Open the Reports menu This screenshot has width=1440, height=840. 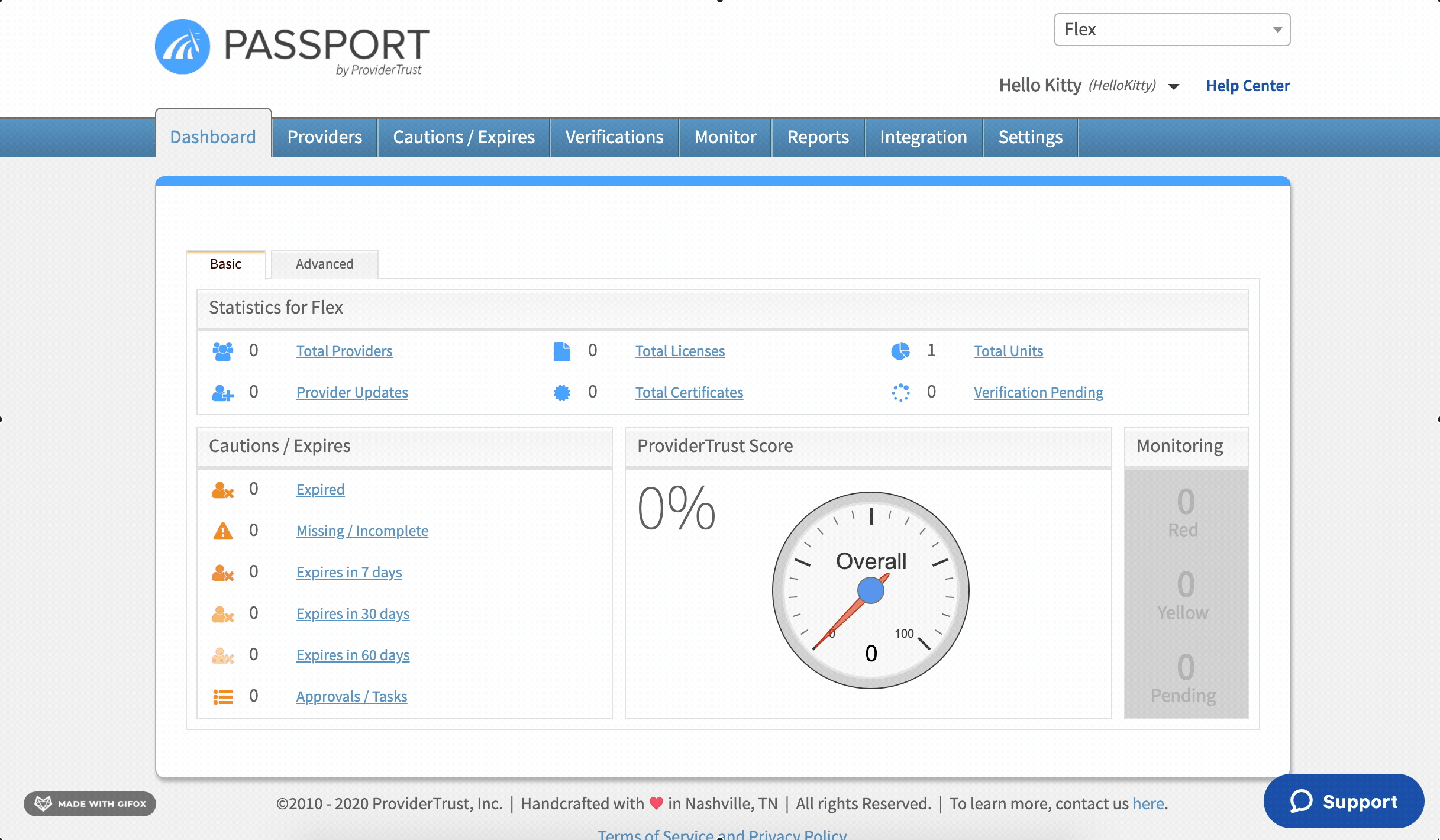coord(818,137)
